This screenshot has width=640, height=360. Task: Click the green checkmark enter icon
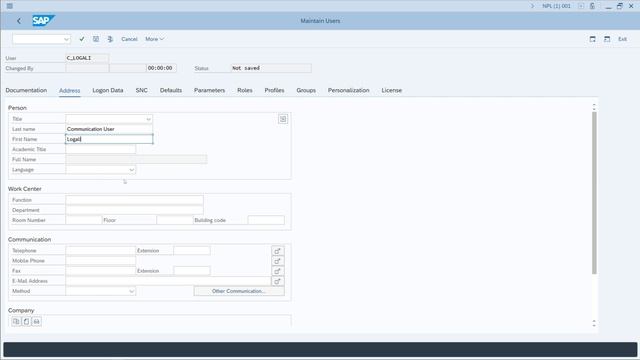click(x=82, y=39)
